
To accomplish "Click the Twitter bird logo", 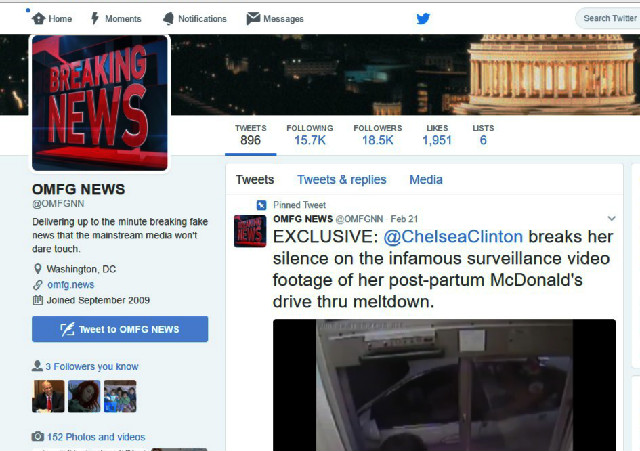I will (423, 18).
